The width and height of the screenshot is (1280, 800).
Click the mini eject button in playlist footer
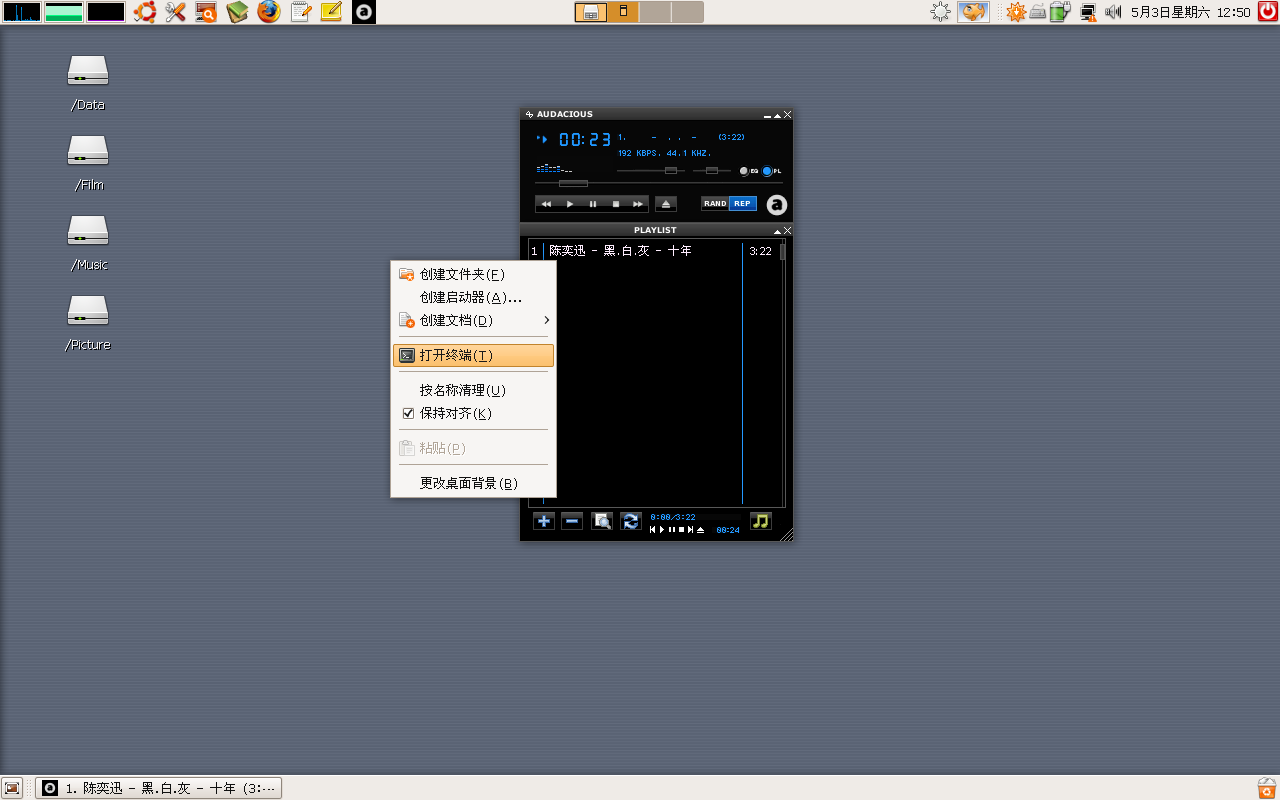[x=700, y=530]
